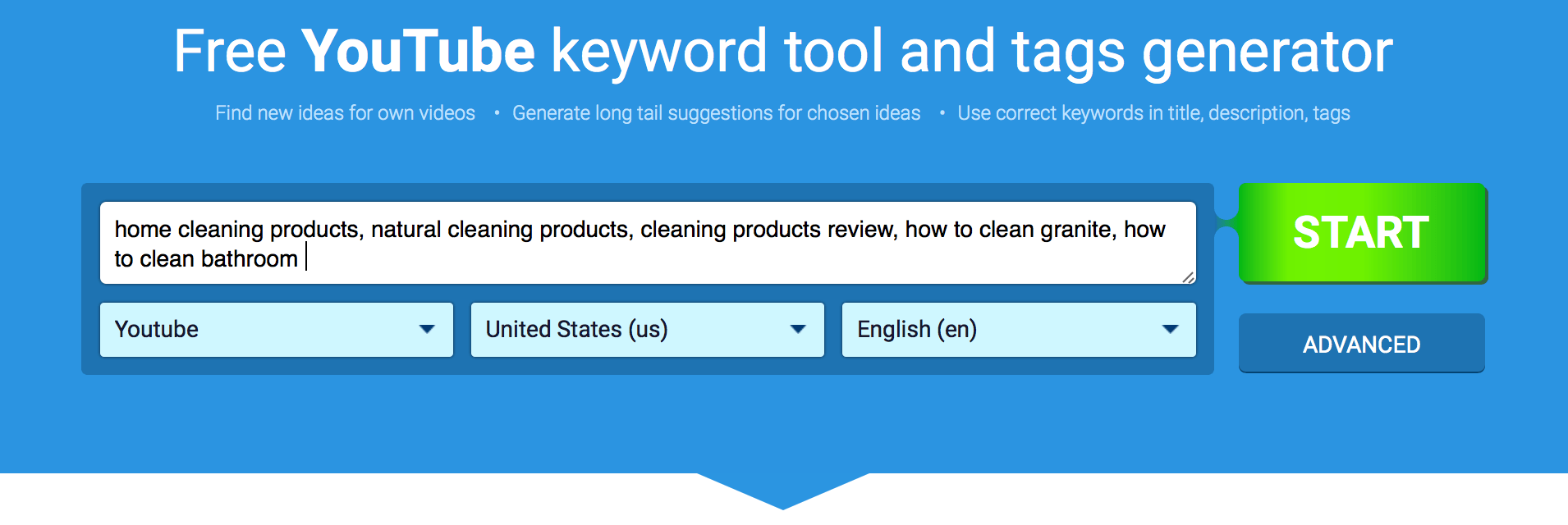
Task: Open the ADVANCED options button
Action: pos(1361,344)
